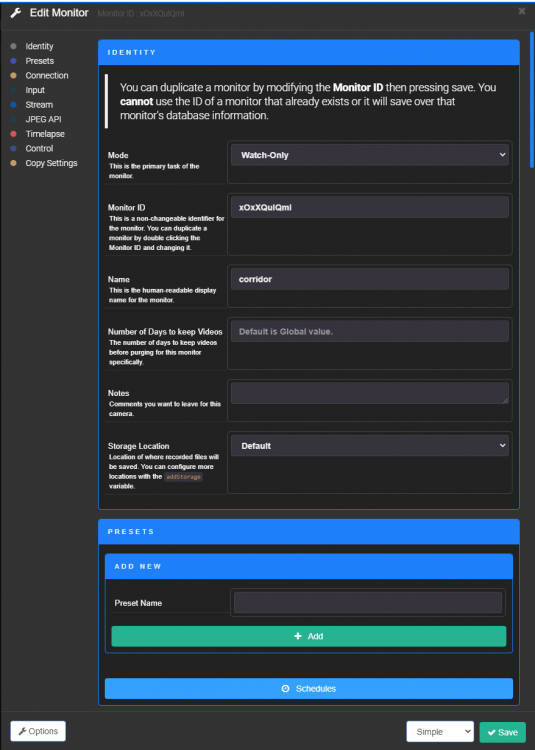Open the Control section link
The width and height of the screenshot is (535, 750).
(39, 148)
